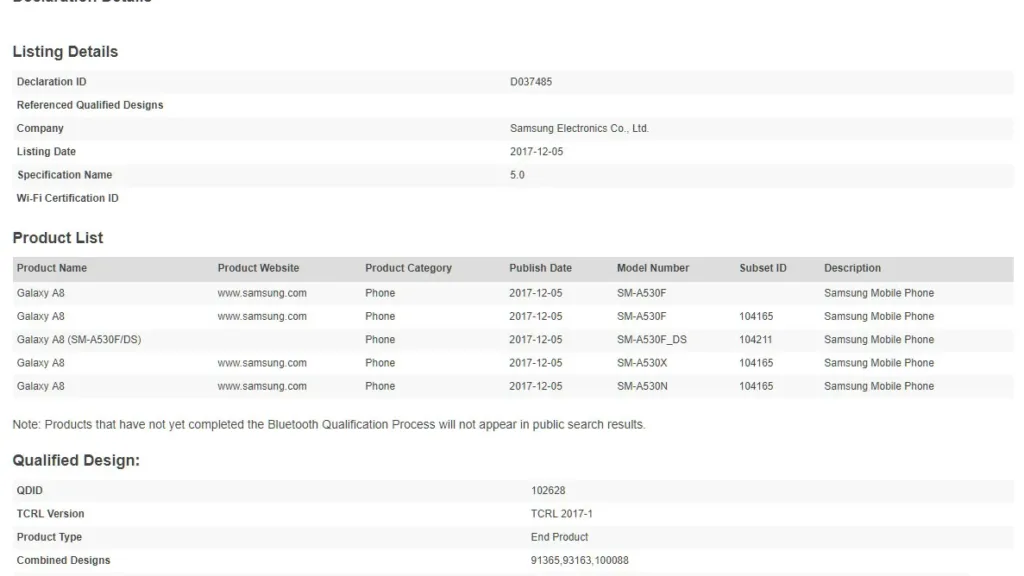
Task: Click TCRL Version value TCRL 2017-1
Action: pos(562,514)
